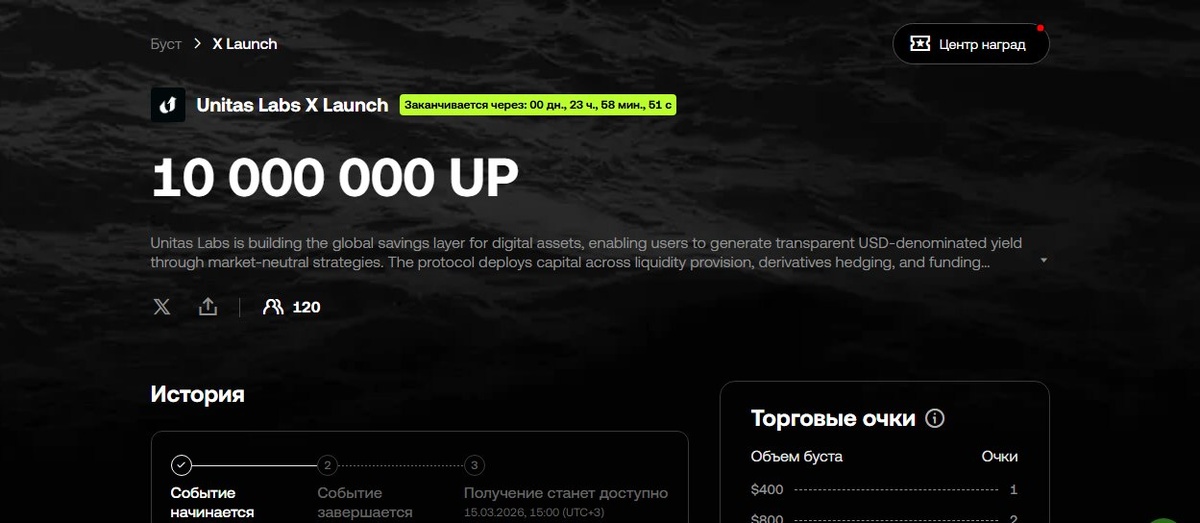Click the step 3 marker Получение станет доступно
1200x523 pixels.
(x=475, y=465)
